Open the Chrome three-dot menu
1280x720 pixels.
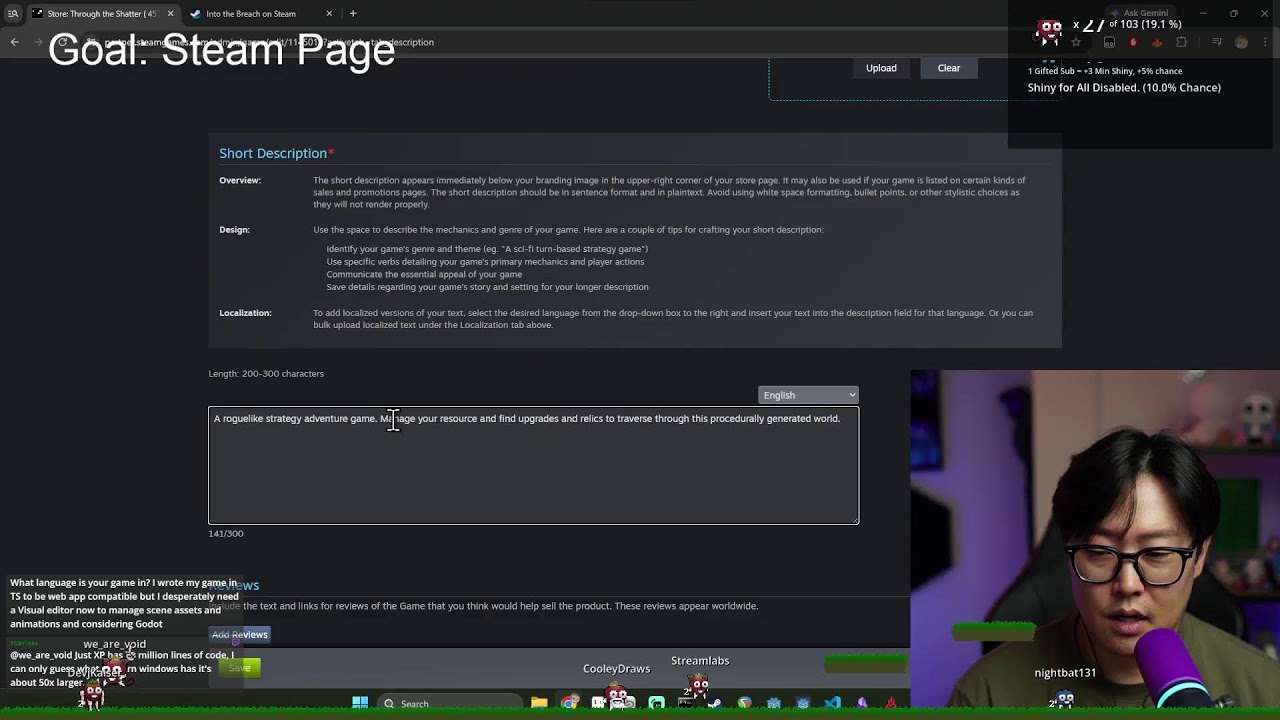[1265, 42]
